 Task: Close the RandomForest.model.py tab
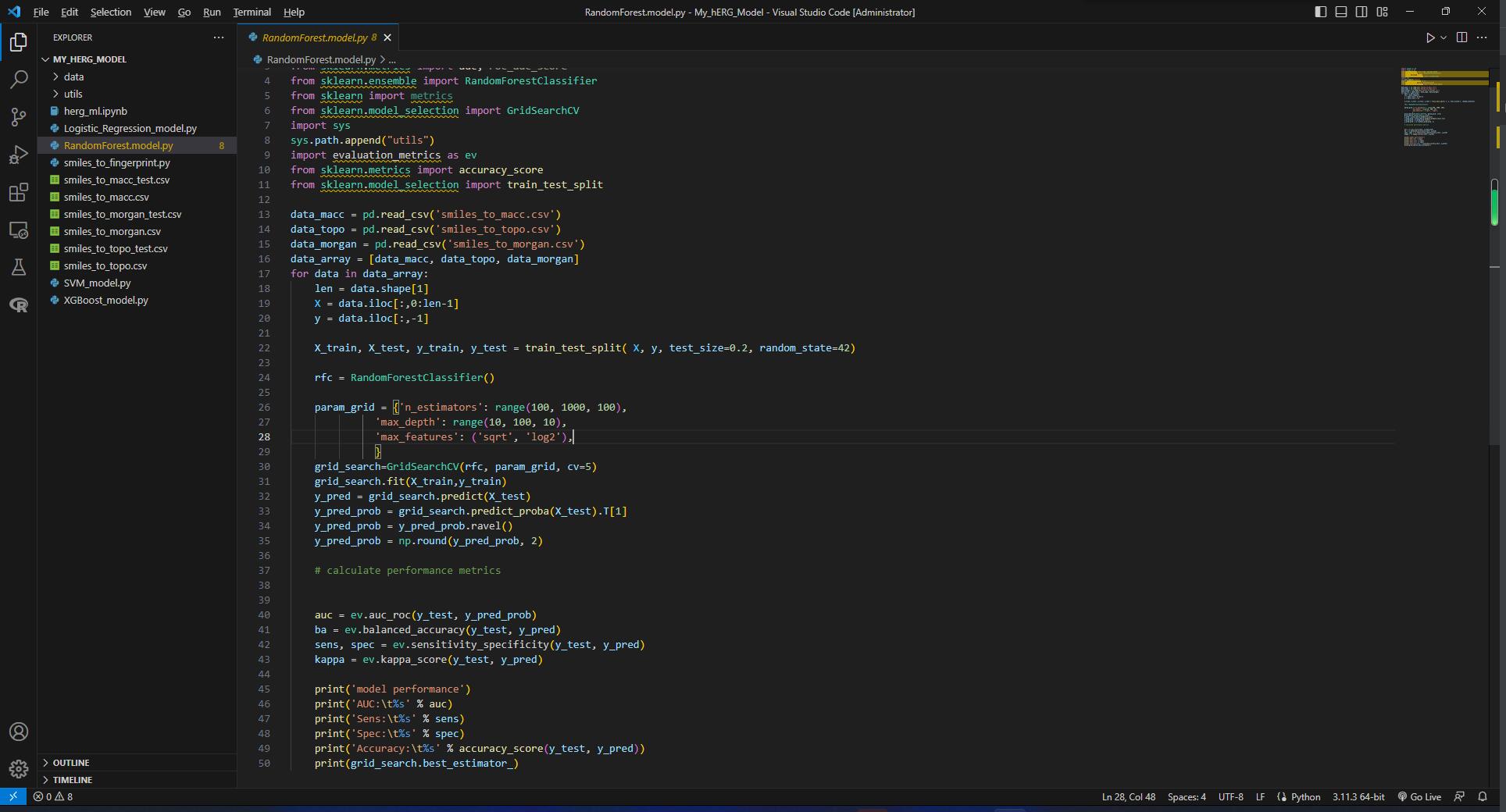point(387,37)
